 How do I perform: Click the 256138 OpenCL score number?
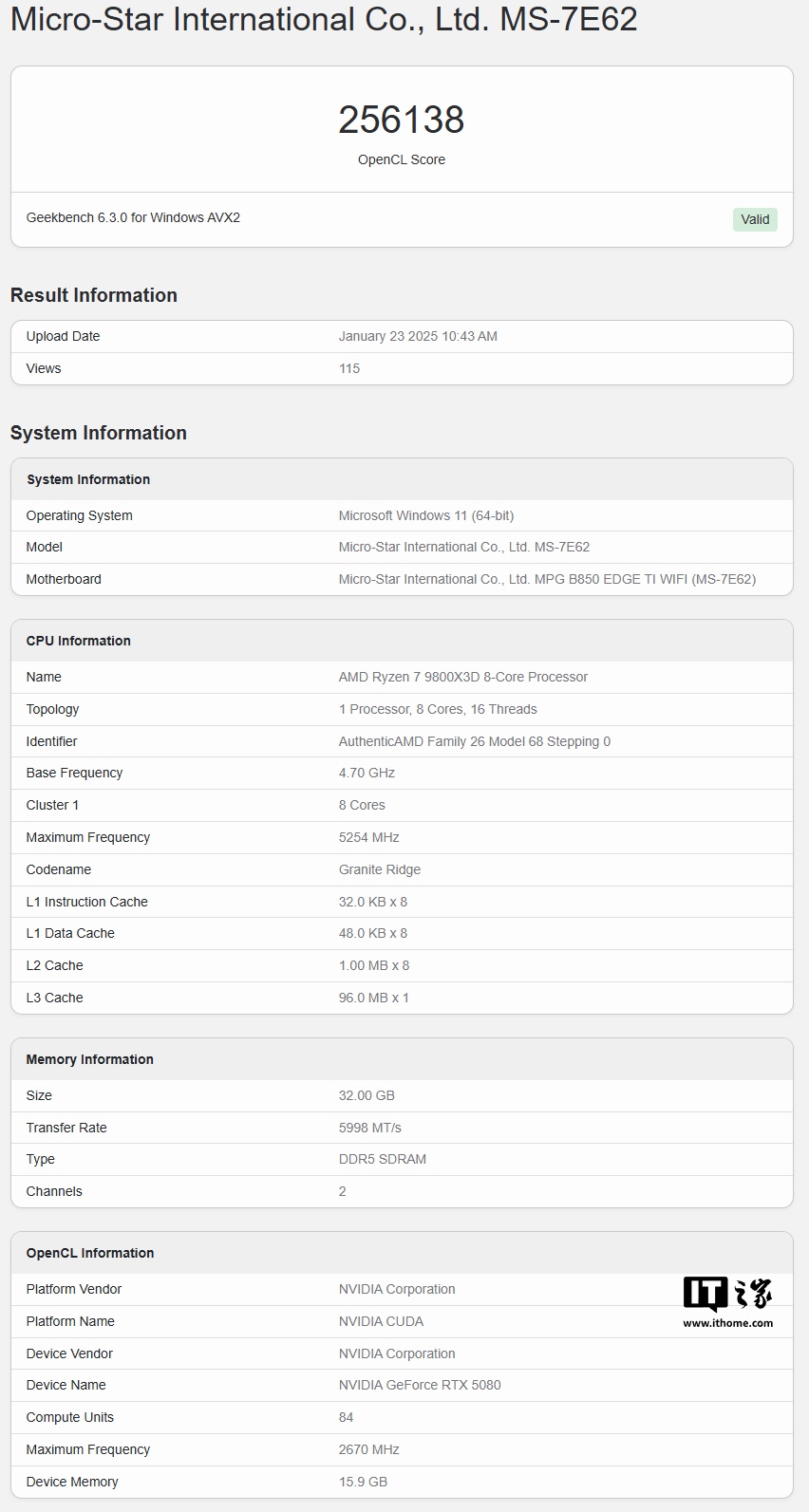401,120
